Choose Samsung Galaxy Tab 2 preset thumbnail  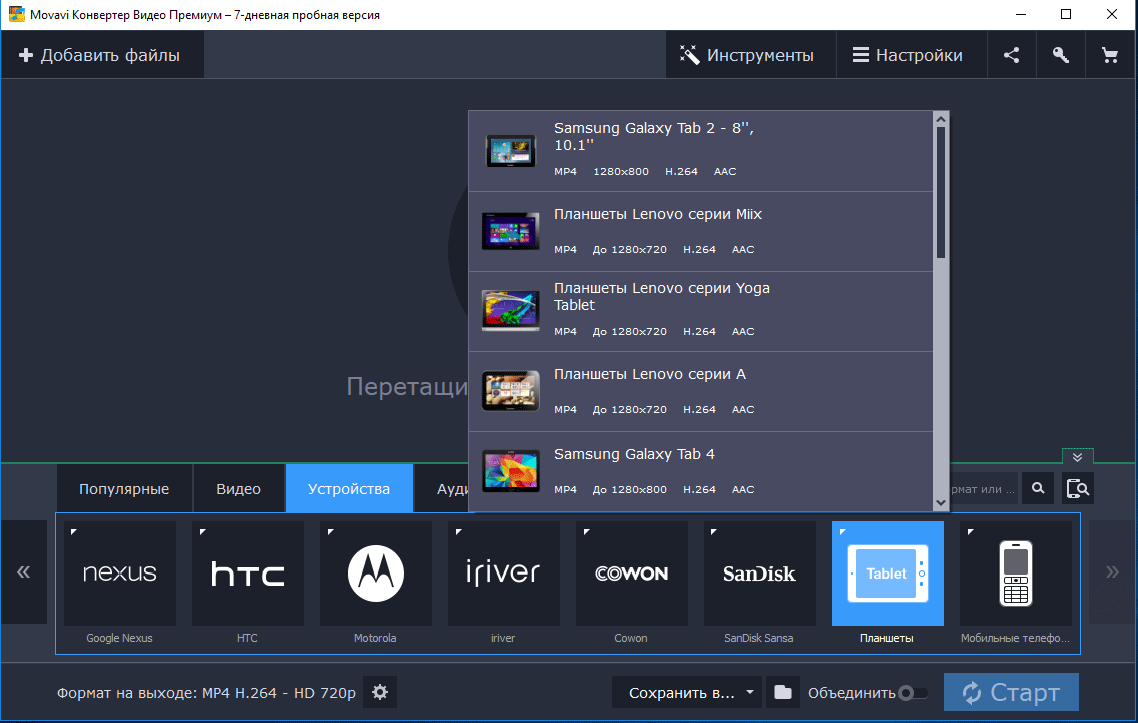(x=511, y=151)
